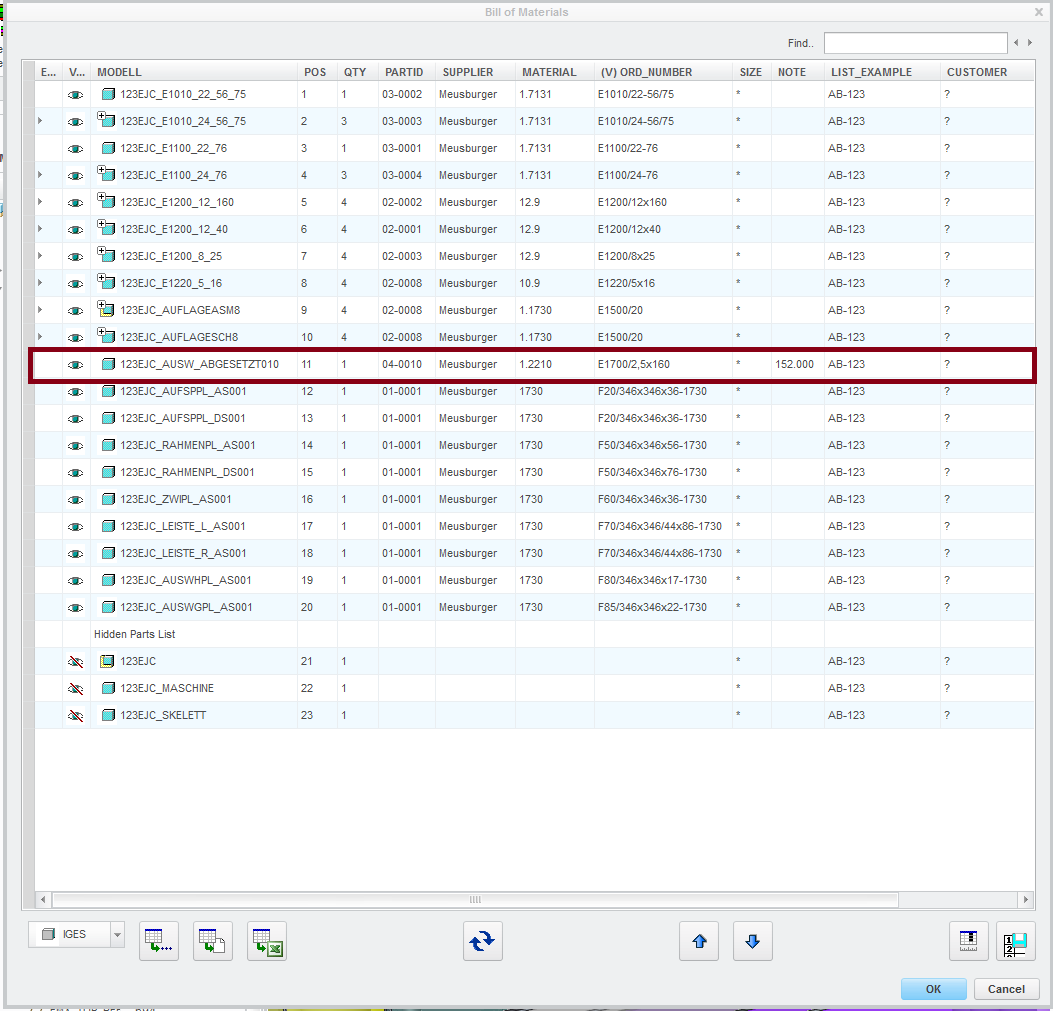
Task: Sort by MODELL column header
Action: point(194,72)
